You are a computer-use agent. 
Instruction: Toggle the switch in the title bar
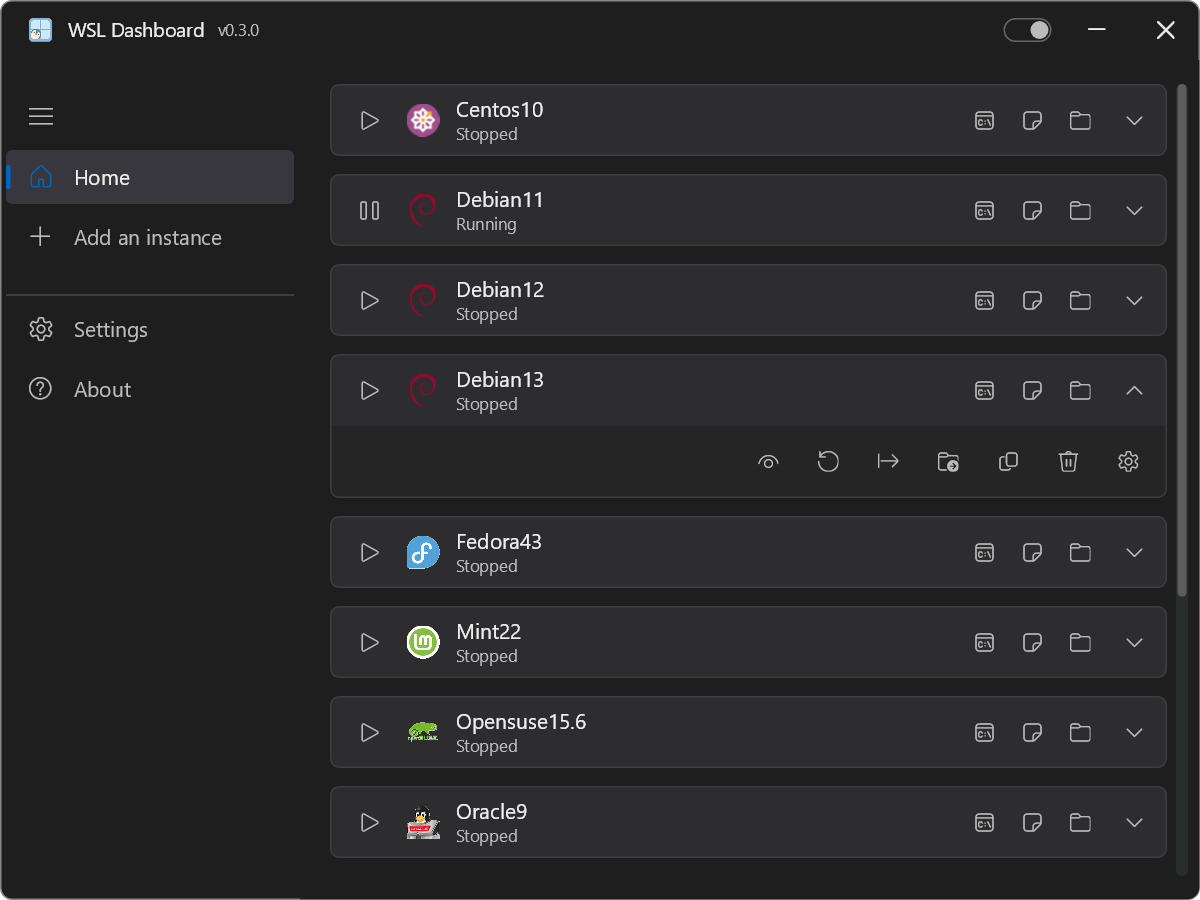pos(1027,30)
